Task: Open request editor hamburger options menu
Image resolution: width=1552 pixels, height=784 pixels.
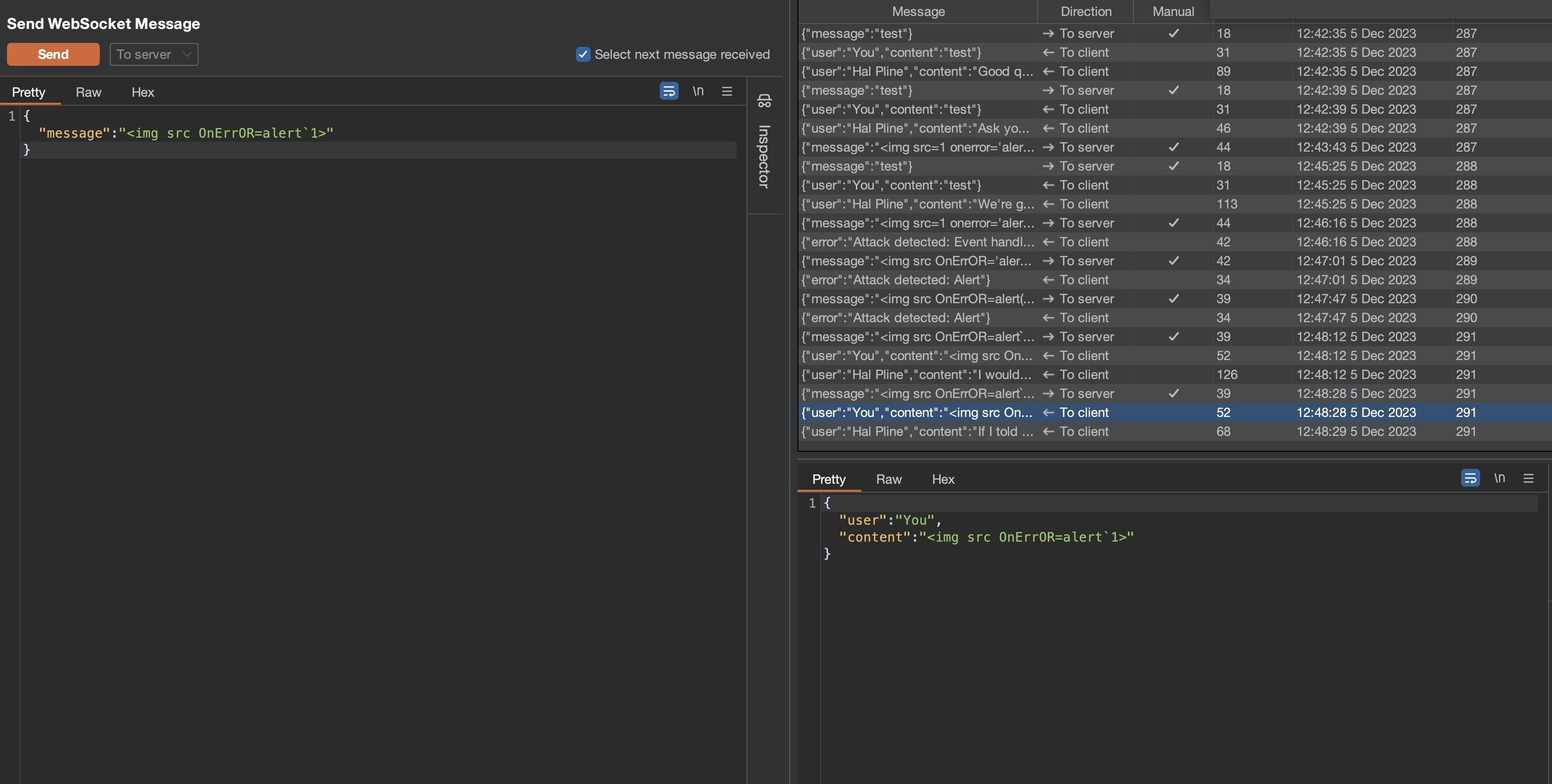Action: coord(727,92)
